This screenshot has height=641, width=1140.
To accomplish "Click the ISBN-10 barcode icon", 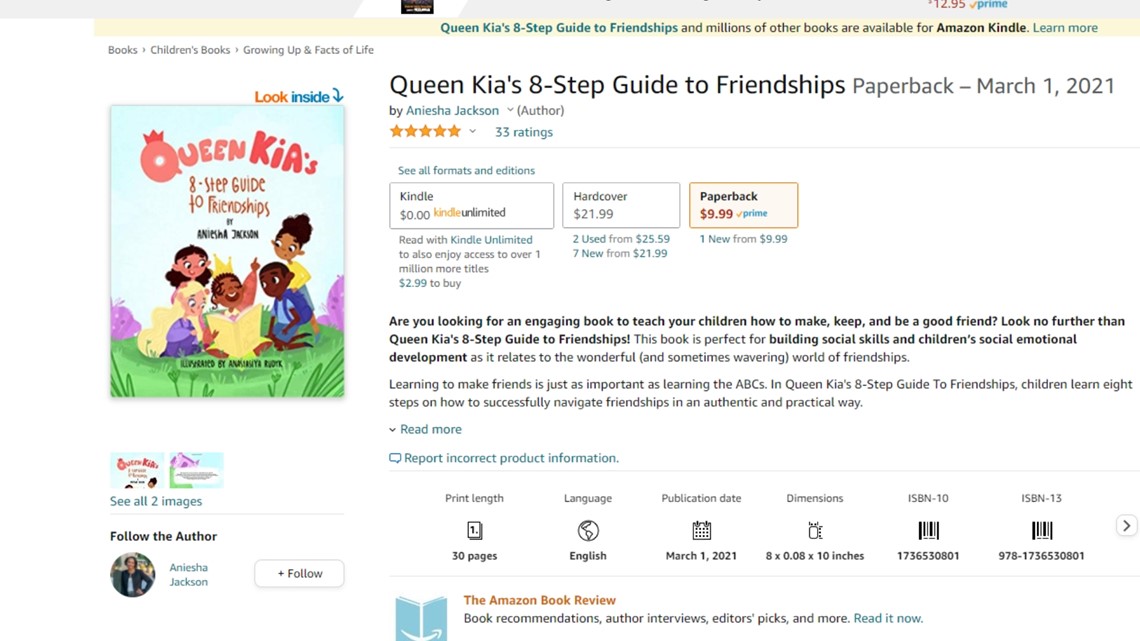I will 928,530.
